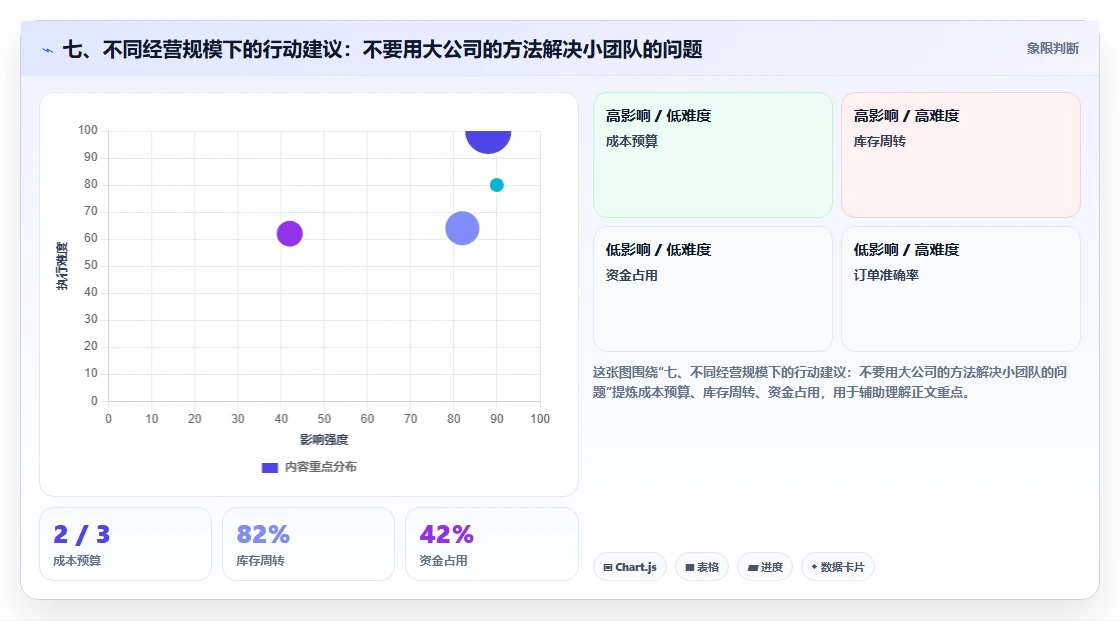Screen dimensions: 1120x621
Task: Open the 高影响 / 高难度 quadrant card
Action: click(x=961, y=155)
